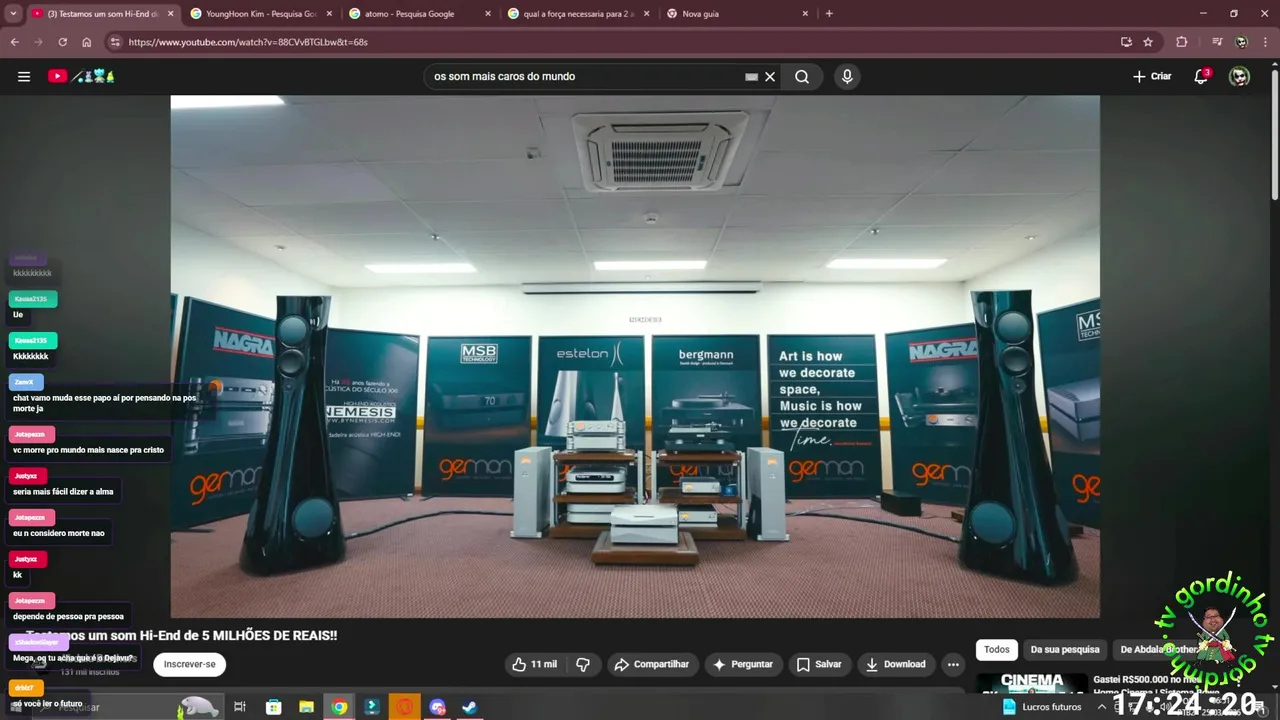Start voice search with the microphone
1280x720 pixels.
(x=847, y=76)
